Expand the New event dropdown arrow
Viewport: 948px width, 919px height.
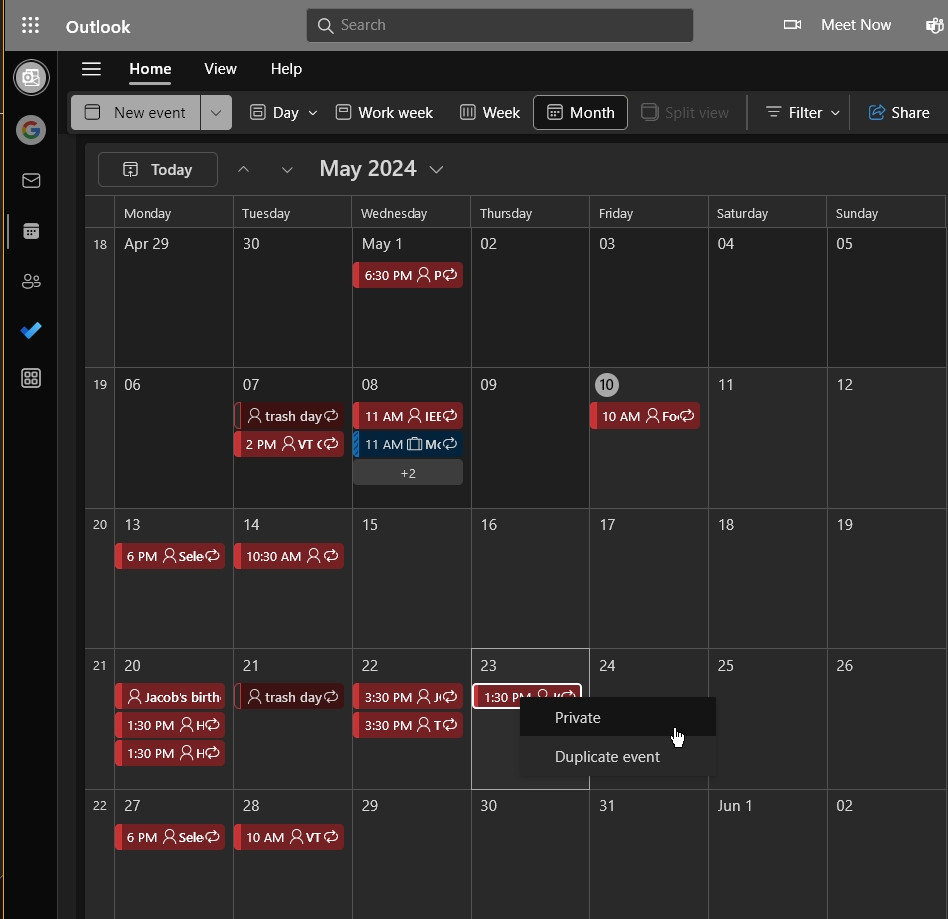[216, 112]
